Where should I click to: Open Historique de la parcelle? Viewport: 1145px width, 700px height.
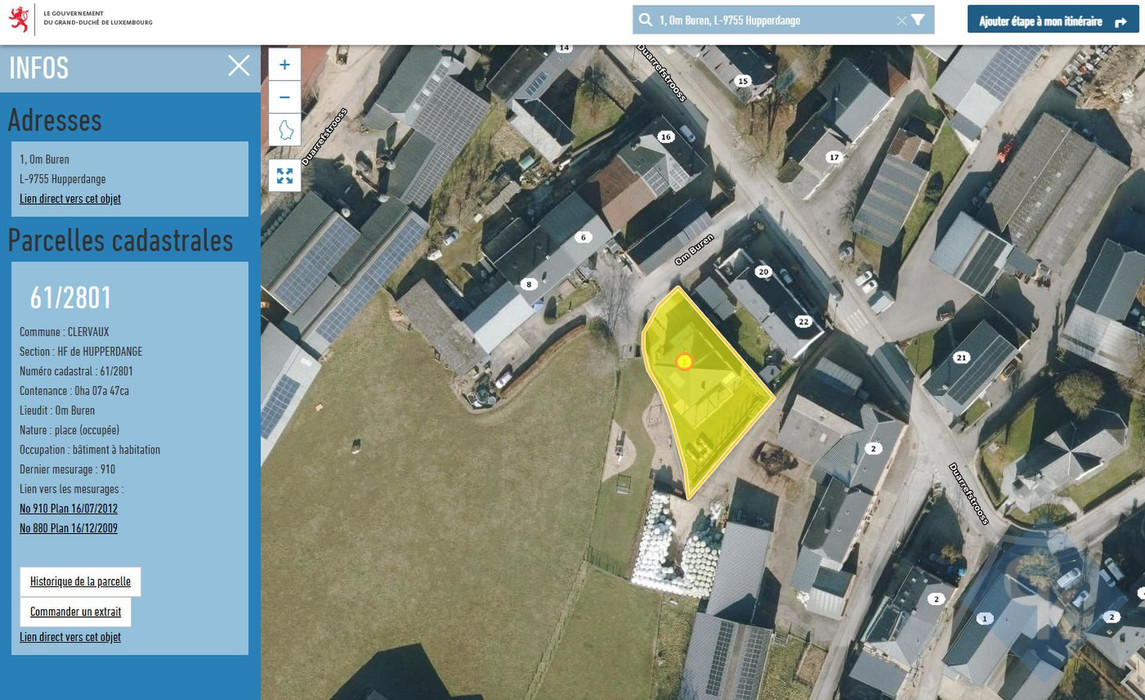[x=80, y=581]
